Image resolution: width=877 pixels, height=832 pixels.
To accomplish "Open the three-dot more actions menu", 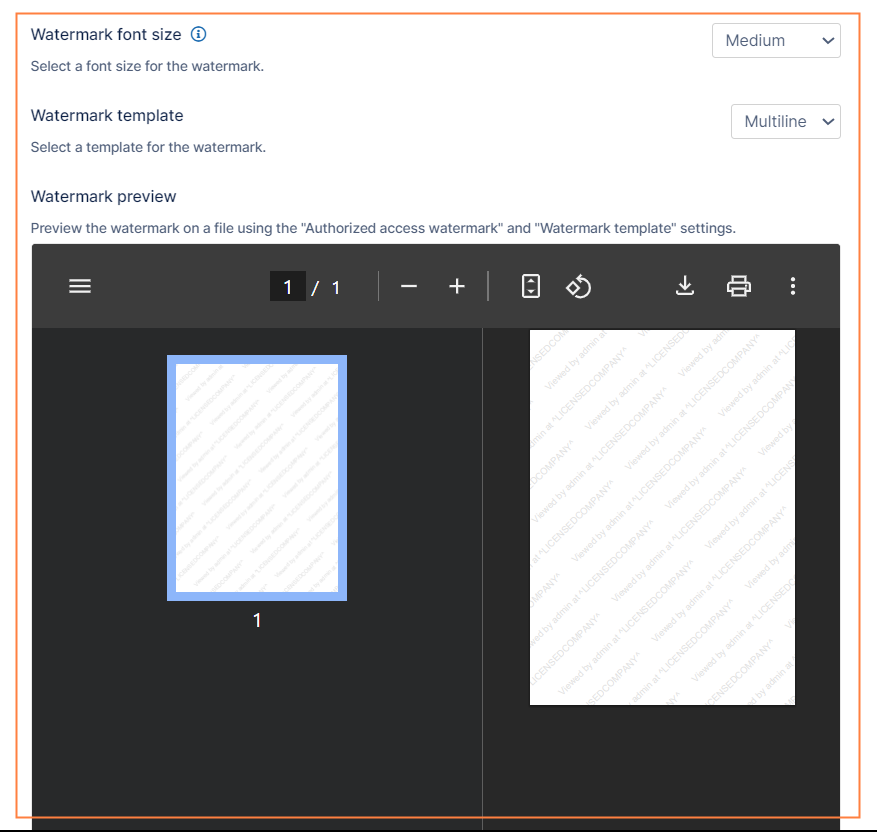I will 793,287.
